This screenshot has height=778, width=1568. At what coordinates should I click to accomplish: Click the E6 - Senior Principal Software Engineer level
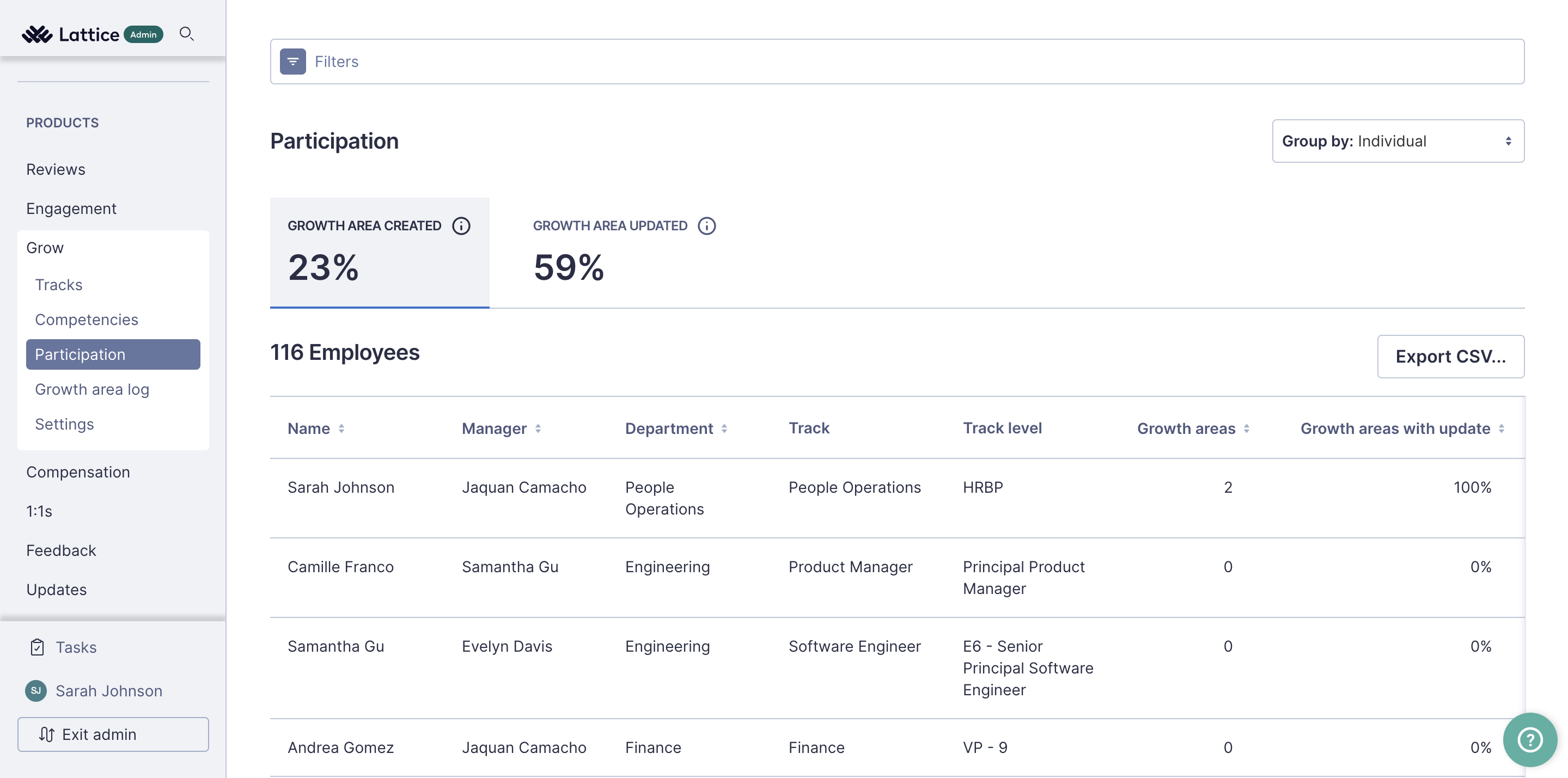click(1028, 668)
